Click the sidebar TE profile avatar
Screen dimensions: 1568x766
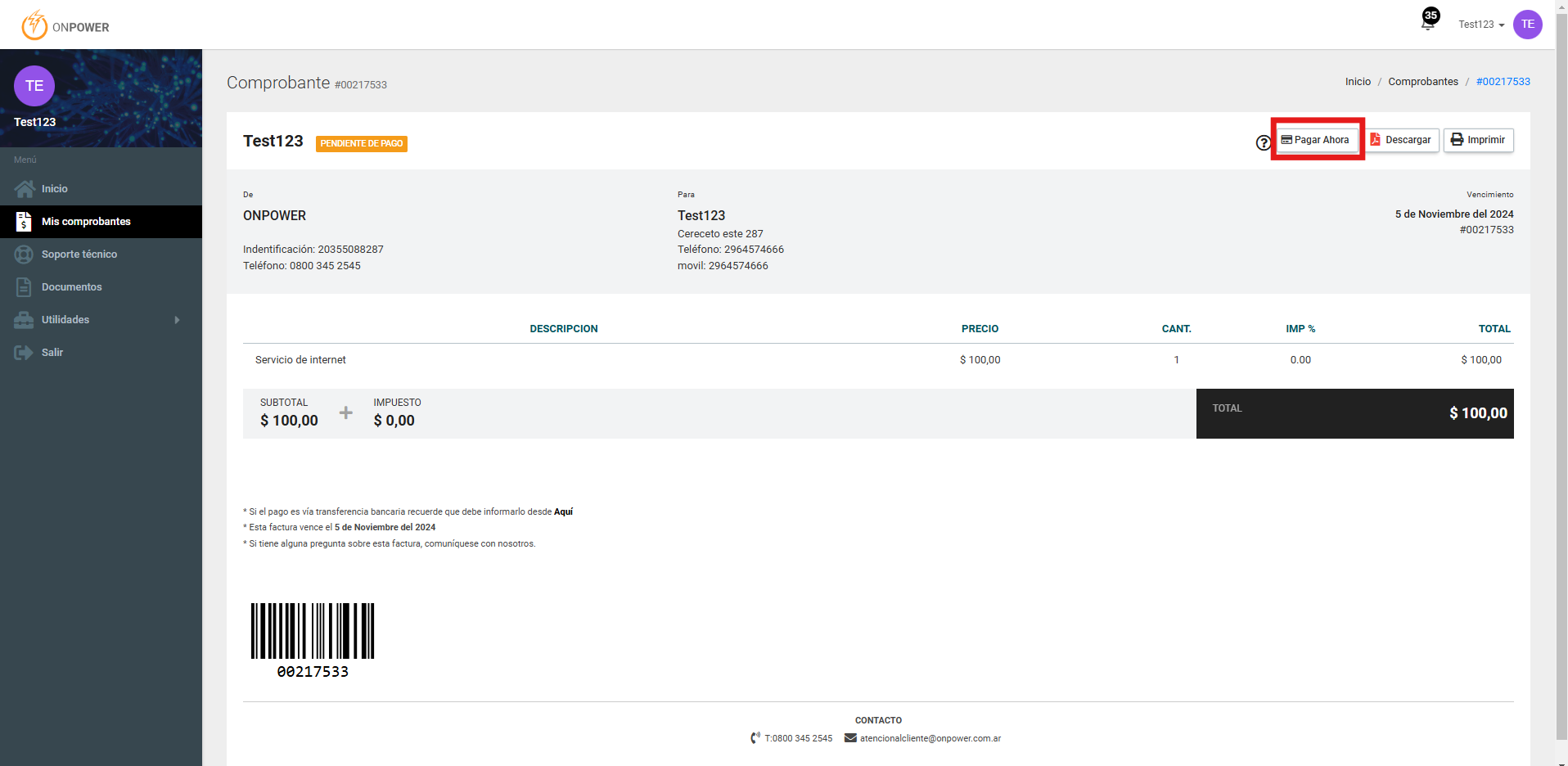coord(34,86)
